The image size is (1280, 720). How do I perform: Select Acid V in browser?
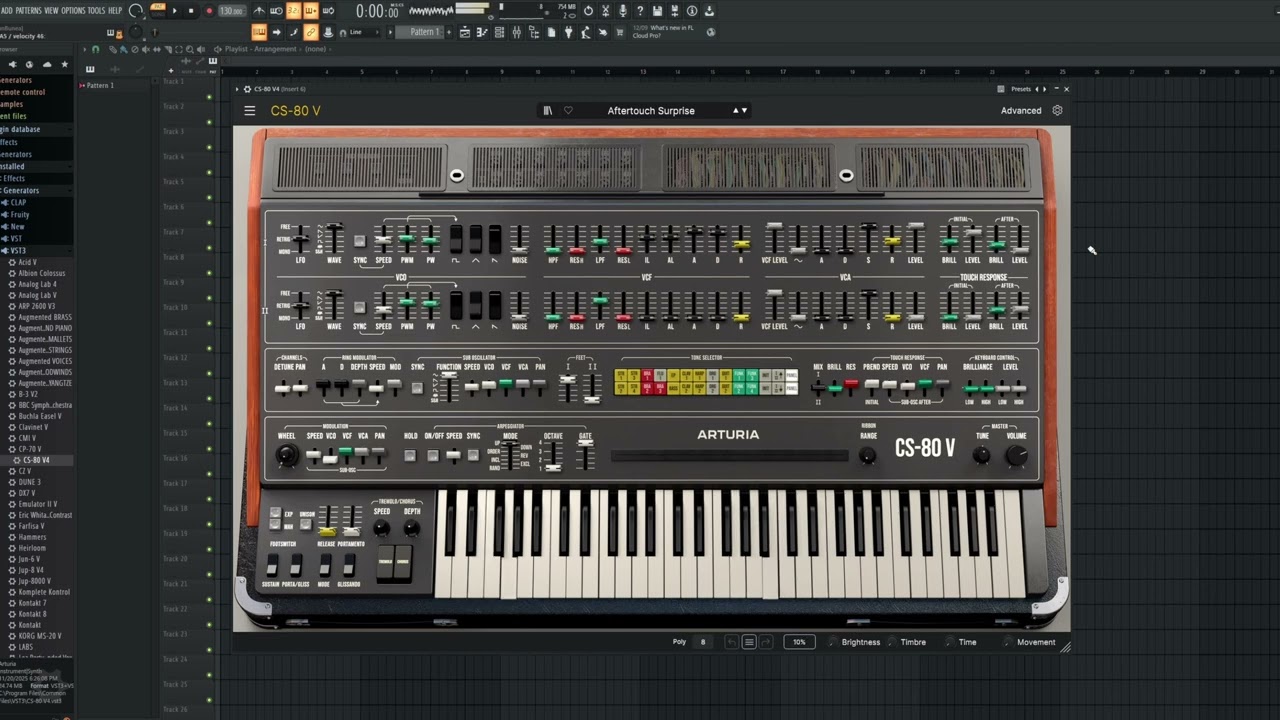click(27, 262)
